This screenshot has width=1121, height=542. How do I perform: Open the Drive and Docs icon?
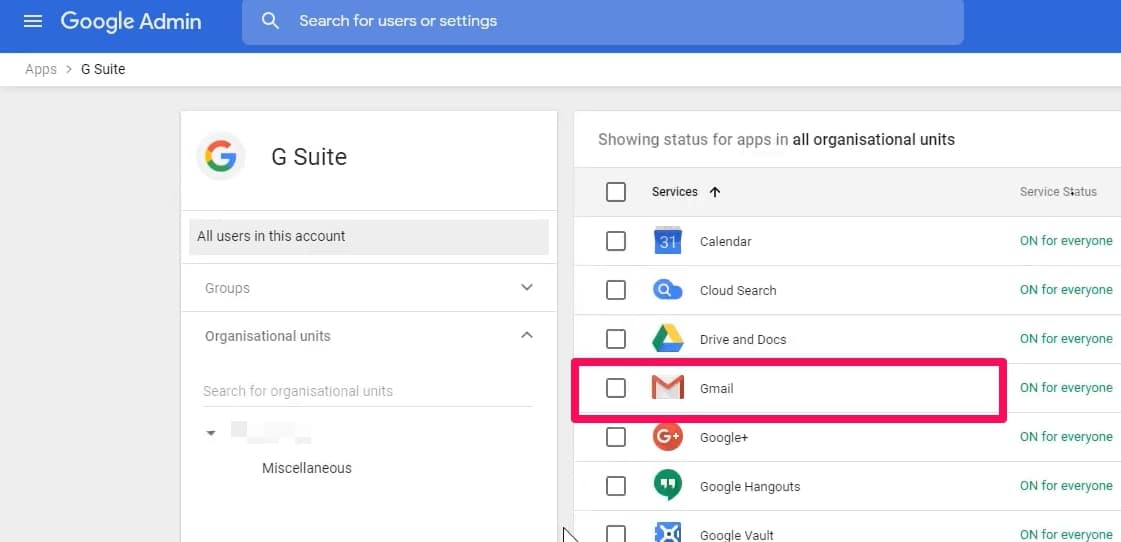click(668, 339)
